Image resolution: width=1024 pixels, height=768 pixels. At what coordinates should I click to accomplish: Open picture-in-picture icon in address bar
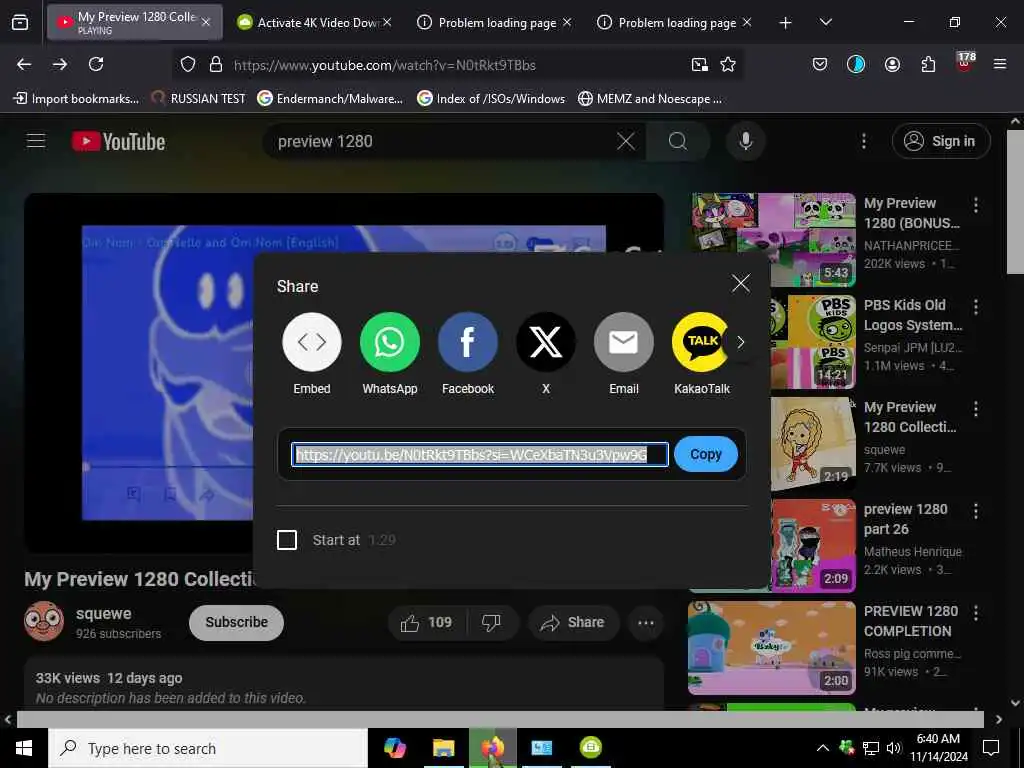tap(699, 65)
